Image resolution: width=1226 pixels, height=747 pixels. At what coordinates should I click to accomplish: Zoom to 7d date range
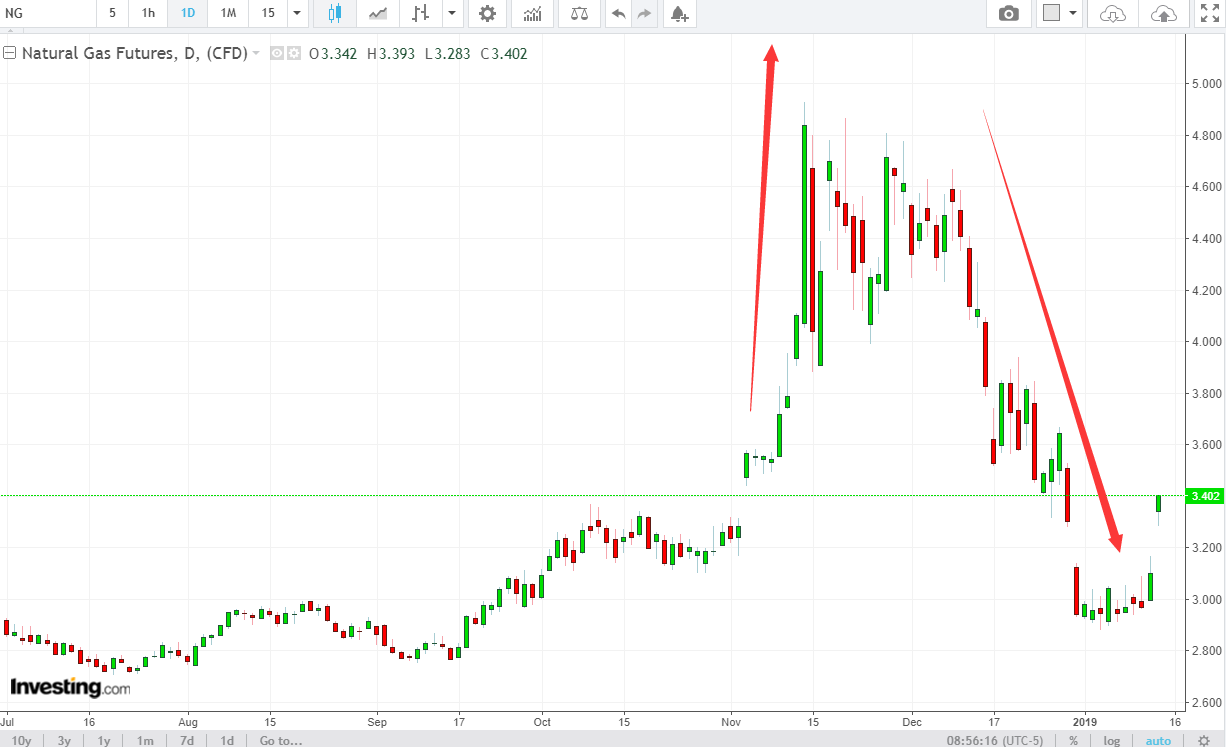coord(187,740)
